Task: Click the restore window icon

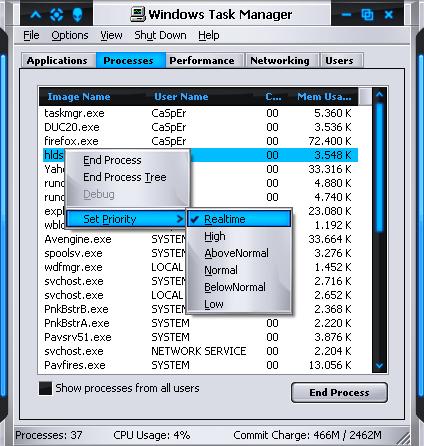Action: (x=367, y=15)
